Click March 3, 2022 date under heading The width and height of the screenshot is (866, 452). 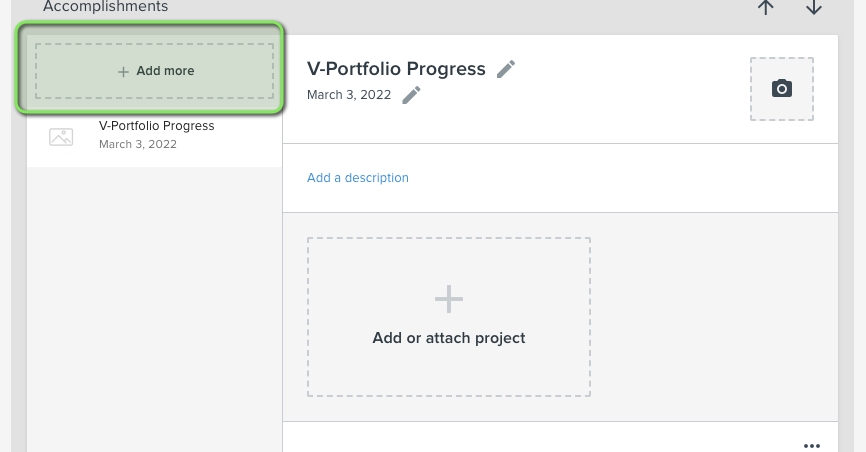click(x=348, y=95)
